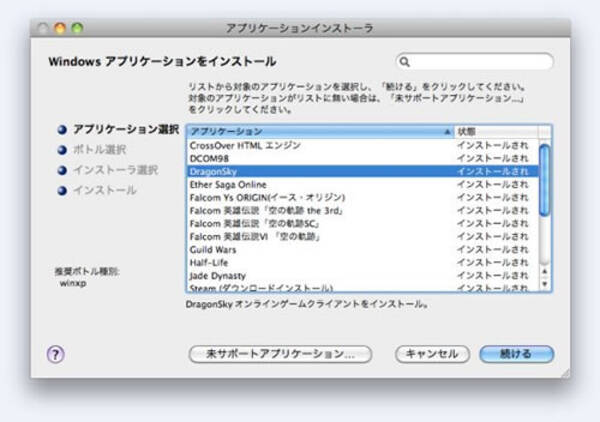This screenshot has height=422, width=600.
Task: Select CrossOver HTML エンジン in the list
Action: [x=245, y=145]
